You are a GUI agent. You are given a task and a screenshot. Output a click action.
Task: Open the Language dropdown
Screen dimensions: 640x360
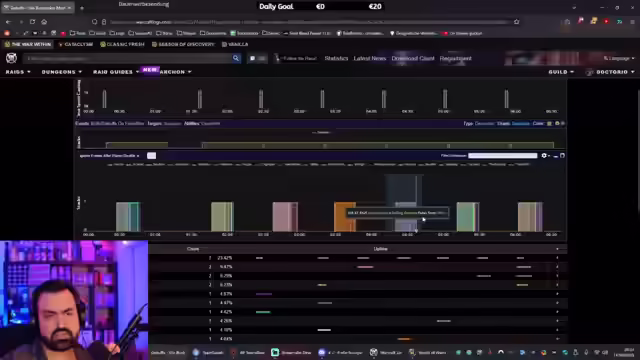(x=619, y=58)
